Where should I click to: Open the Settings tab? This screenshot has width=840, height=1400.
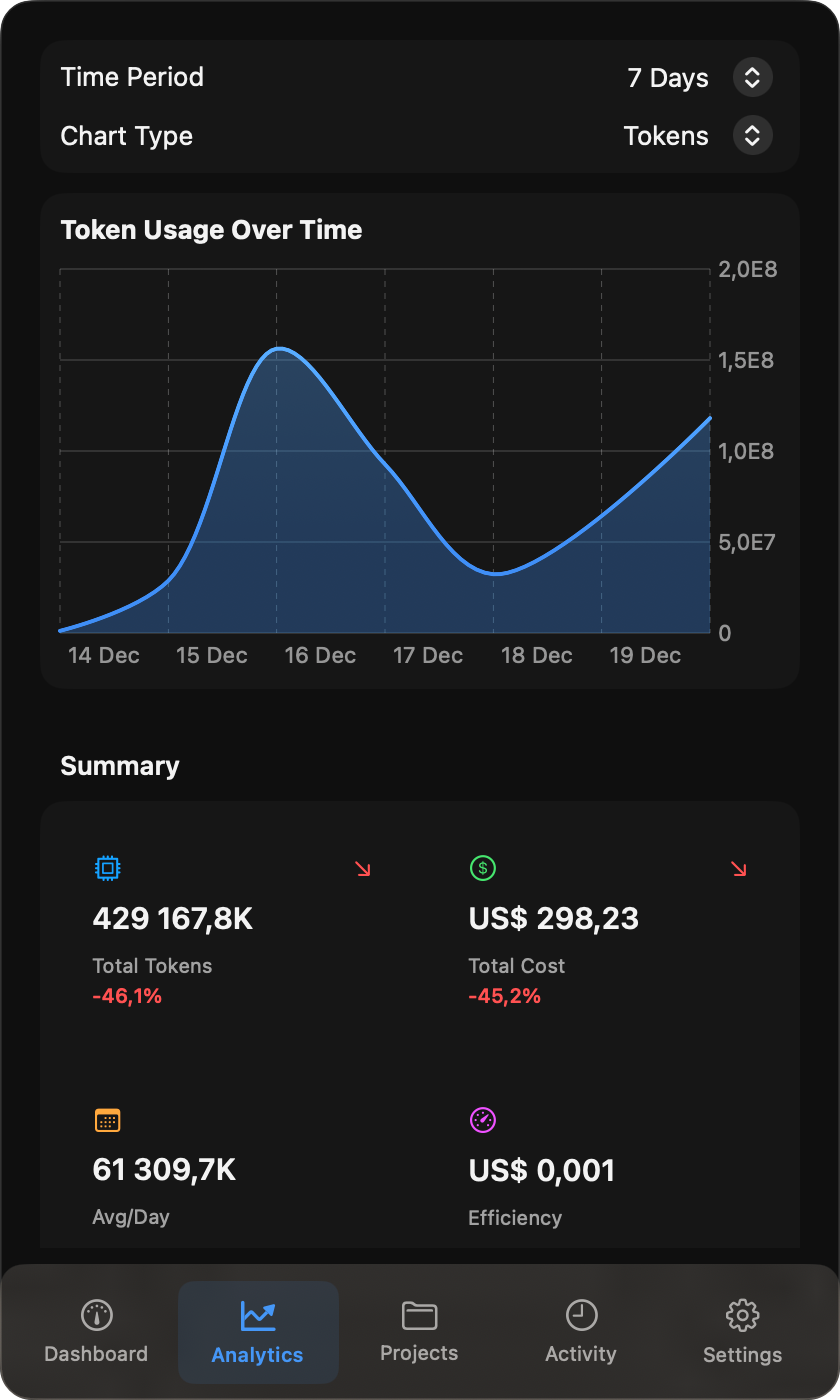click(742, 1332)
